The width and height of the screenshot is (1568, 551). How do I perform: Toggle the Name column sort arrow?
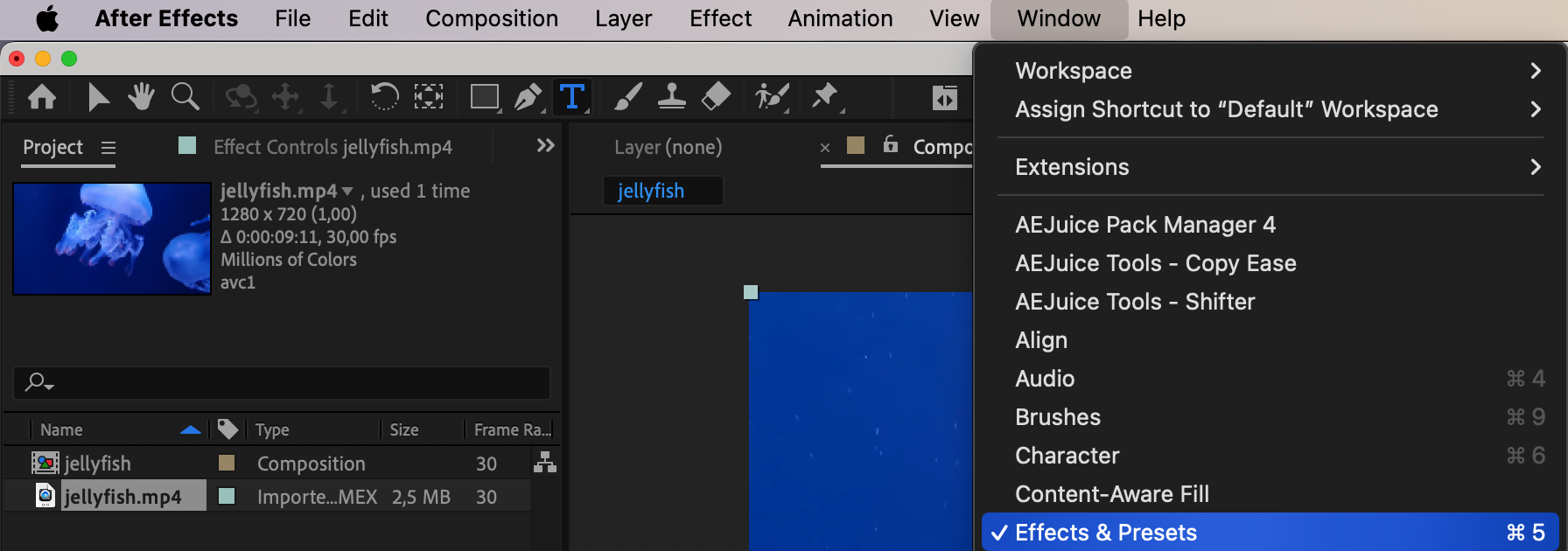(191, 429)
